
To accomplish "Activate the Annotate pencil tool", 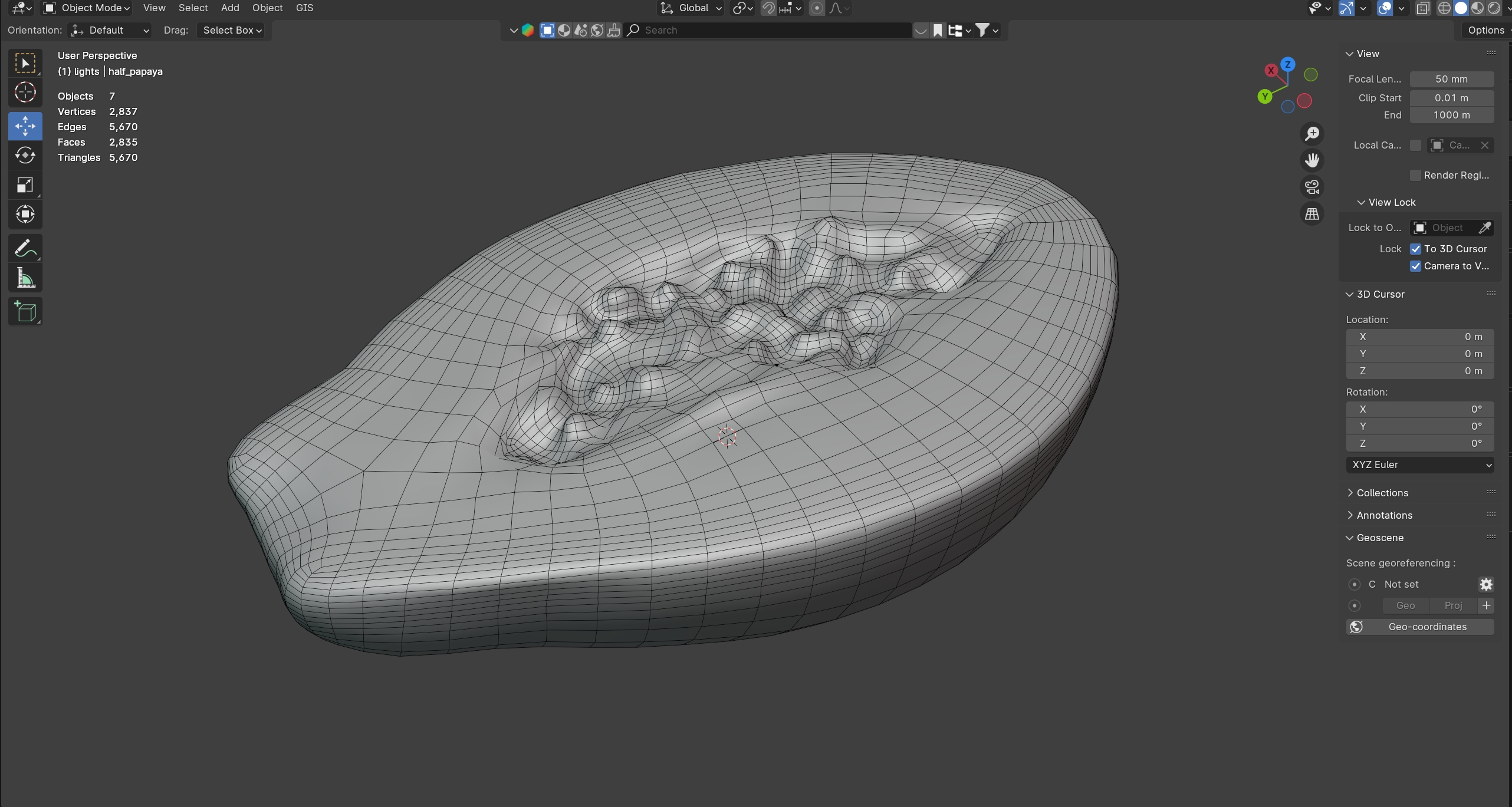I will 25,249.
